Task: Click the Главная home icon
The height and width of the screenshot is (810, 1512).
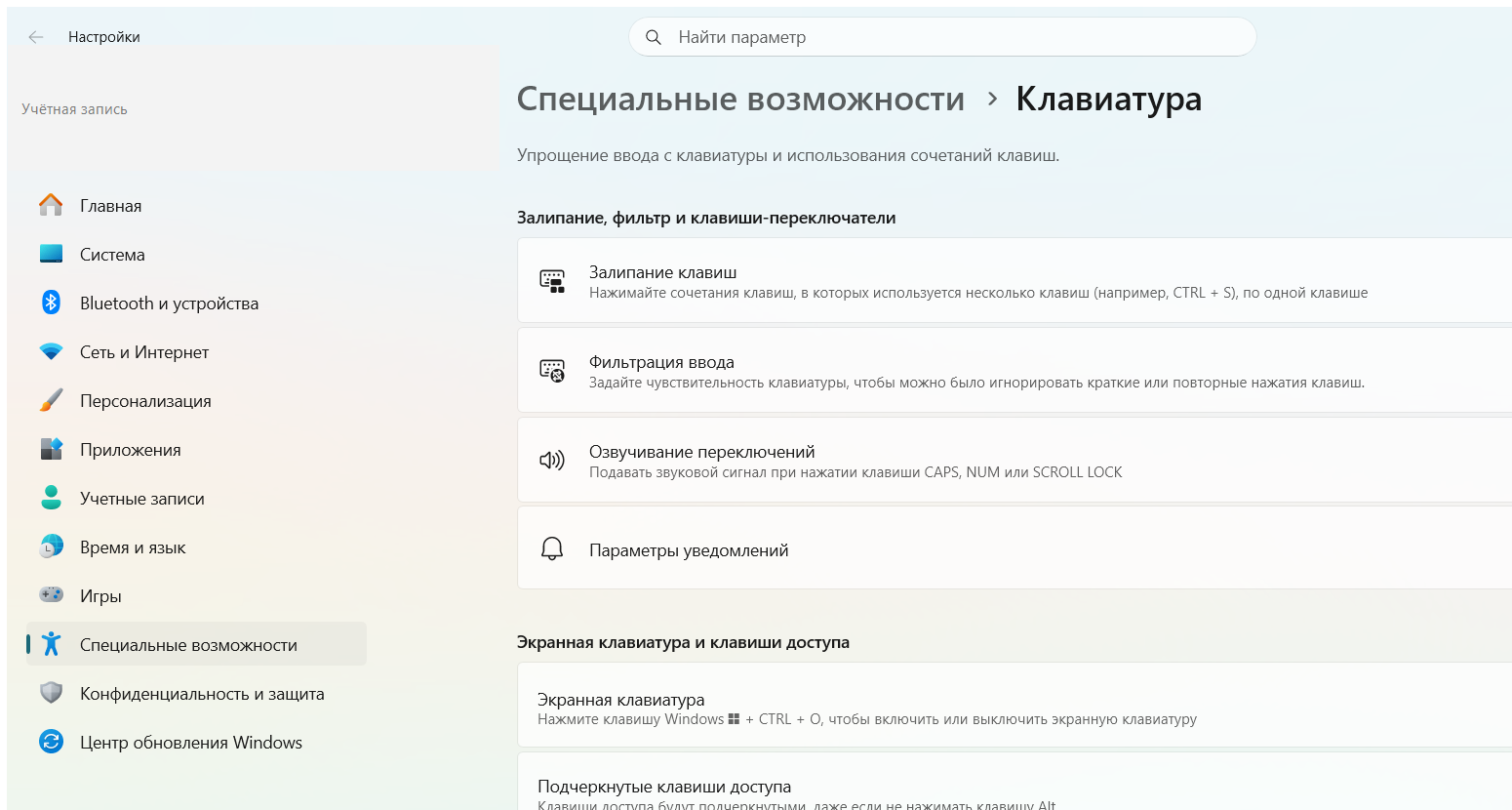Action: (51, 205)
